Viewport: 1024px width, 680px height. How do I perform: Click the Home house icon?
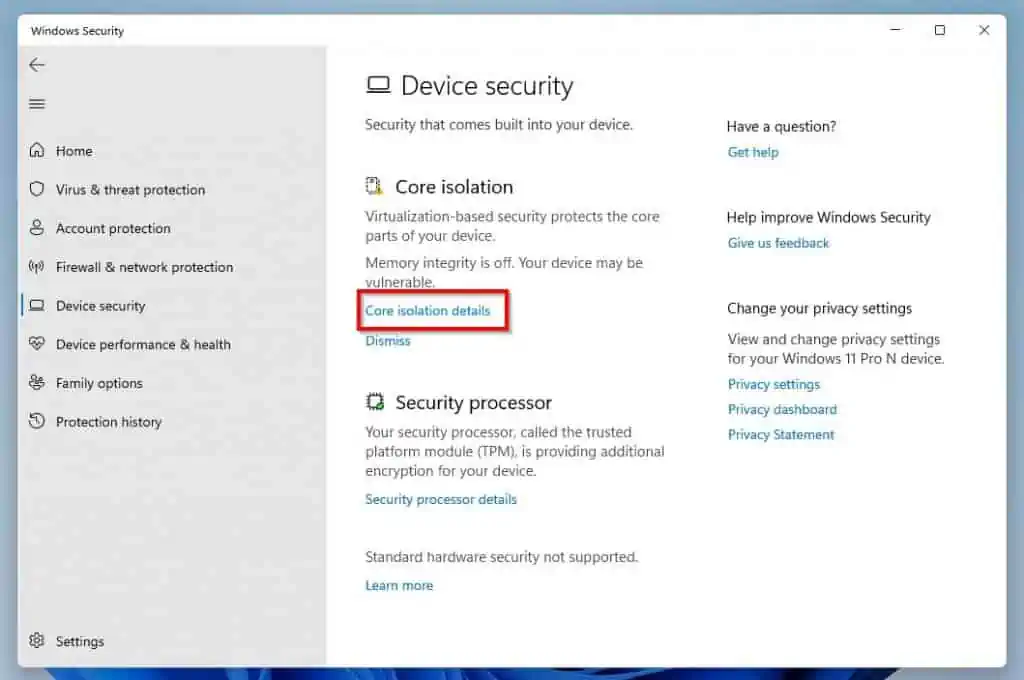(x=37, y=151)
